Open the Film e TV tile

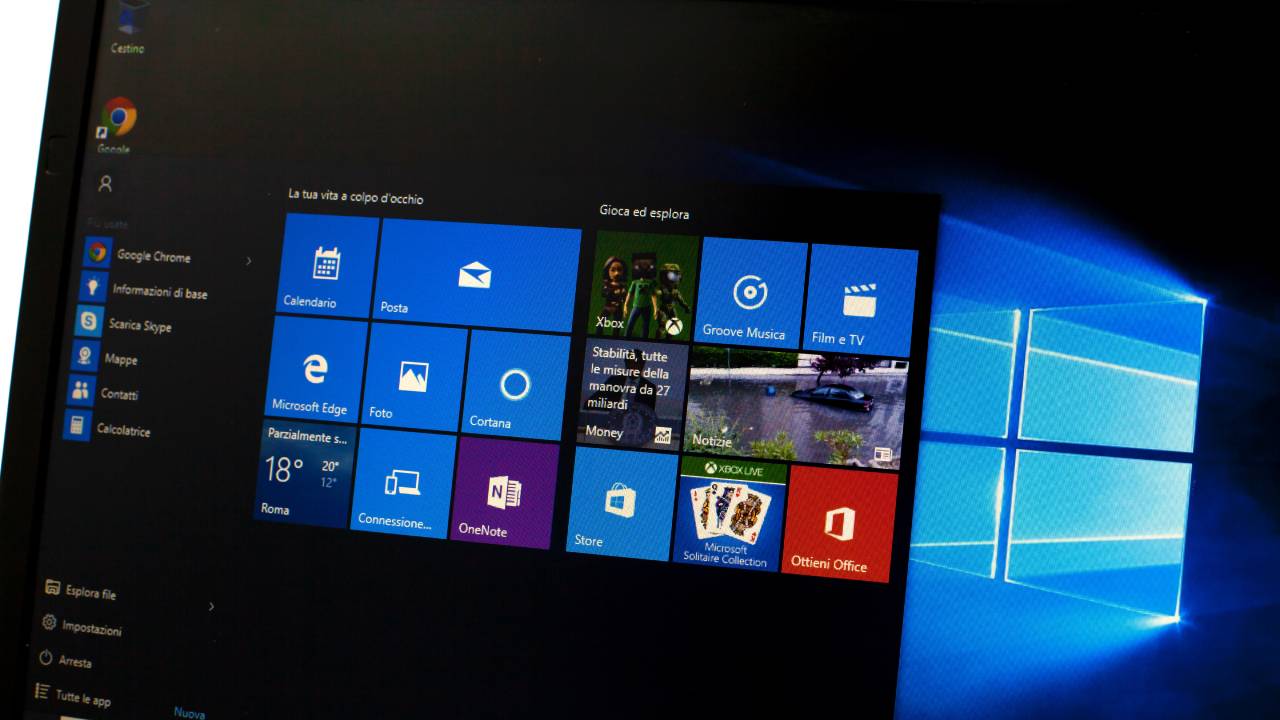coord(860,301)
